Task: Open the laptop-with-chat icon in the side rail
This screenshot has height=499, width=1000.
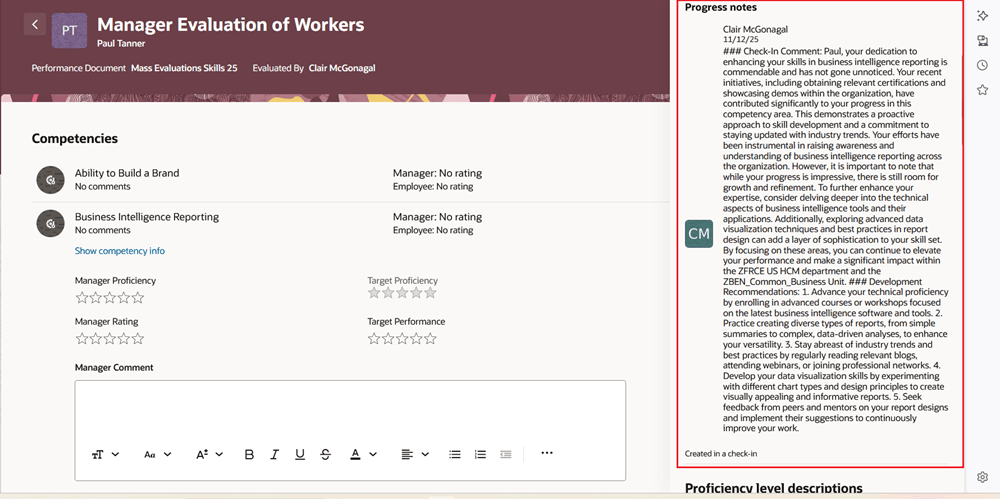Action: point(982,41)
